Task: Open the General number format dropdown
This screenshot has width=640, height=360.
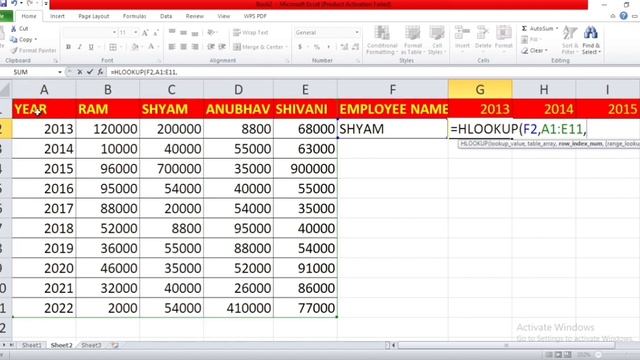Action: click(357, 32)
